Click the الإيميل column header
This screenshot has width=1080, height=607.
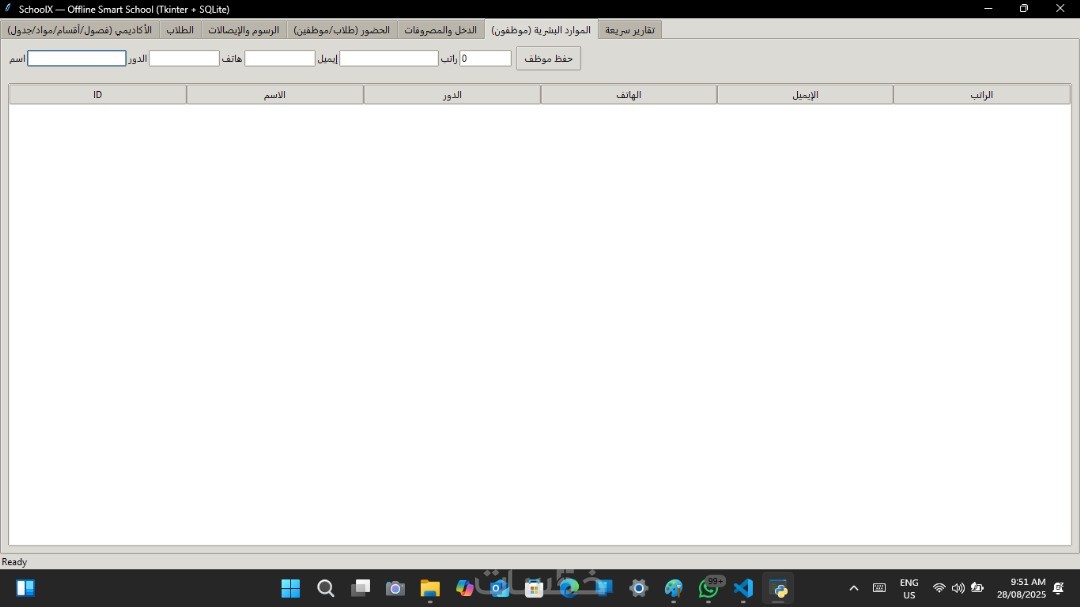coord(805,94)
